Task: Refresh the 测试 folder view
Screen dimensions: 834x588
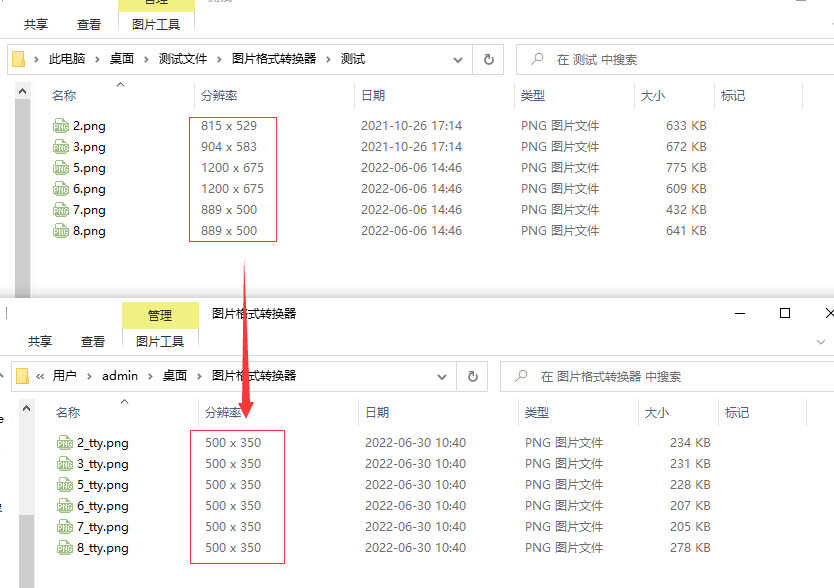Action: pyautogui.click(x=488, y=59)
